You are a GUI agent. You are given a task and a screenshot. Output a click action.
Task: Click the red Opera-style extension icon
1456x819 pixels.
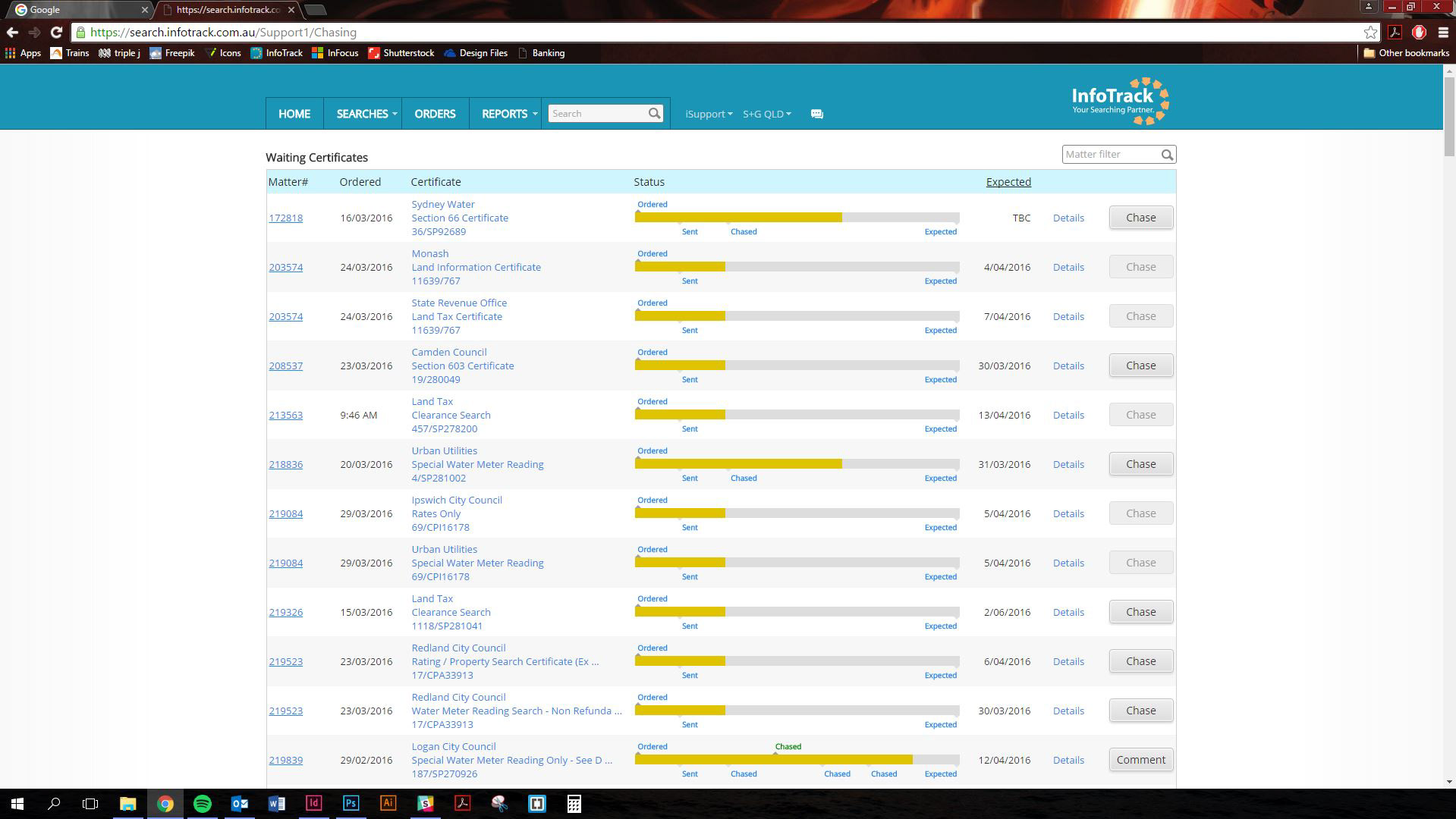(1419, 33)
